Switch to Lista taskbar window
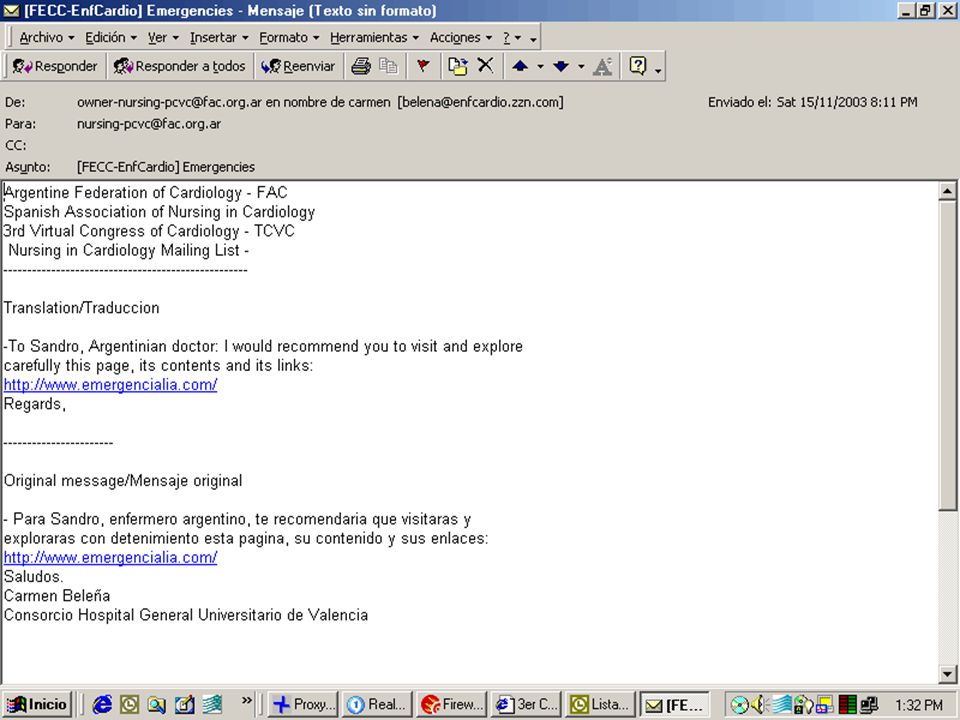Viewport: 960px width, 720px height. (x=600, y=705)
